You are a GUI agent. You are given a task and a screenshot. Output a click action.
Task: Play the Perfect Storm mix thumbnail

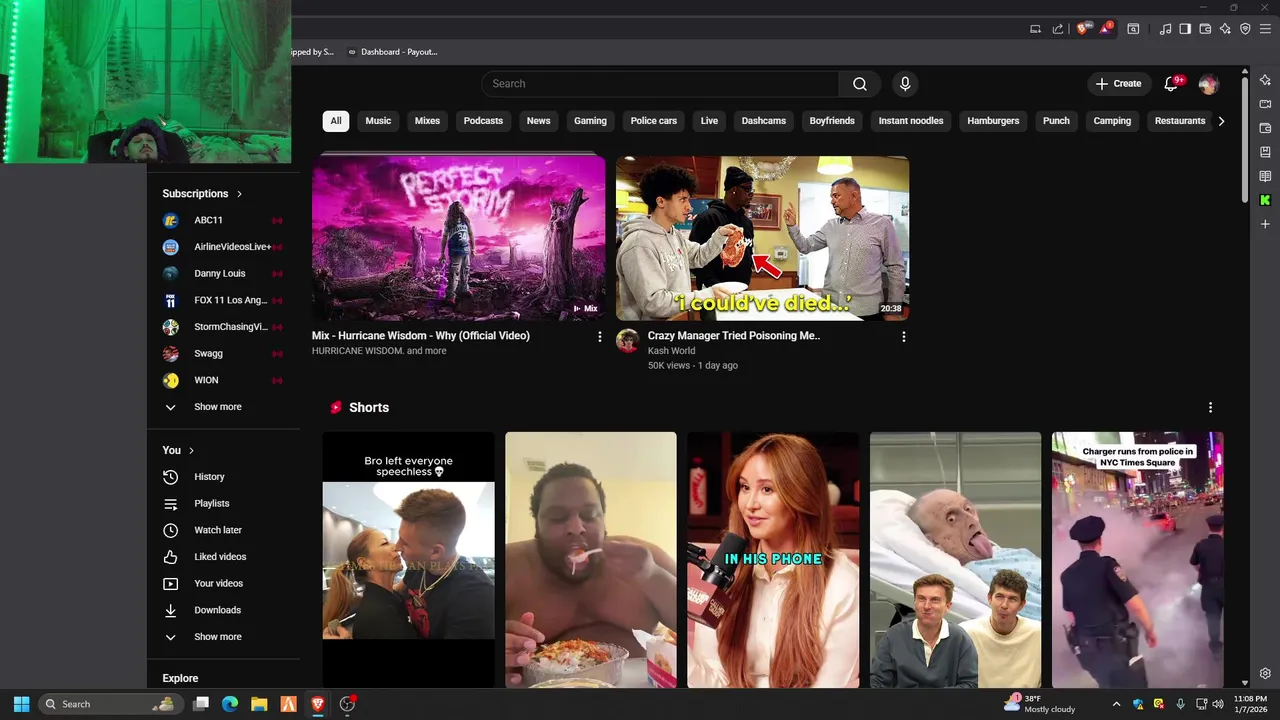458,238
